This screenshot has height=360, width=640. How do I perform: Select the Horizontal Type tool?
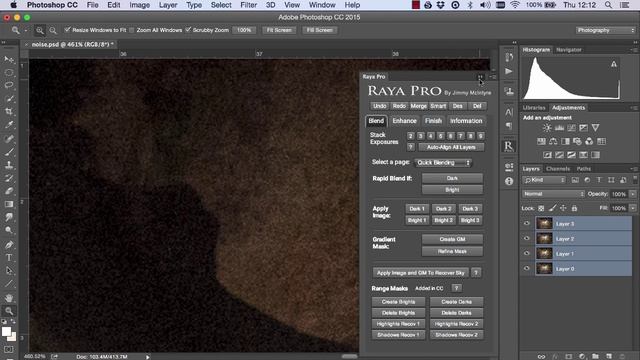pos(9,258)
